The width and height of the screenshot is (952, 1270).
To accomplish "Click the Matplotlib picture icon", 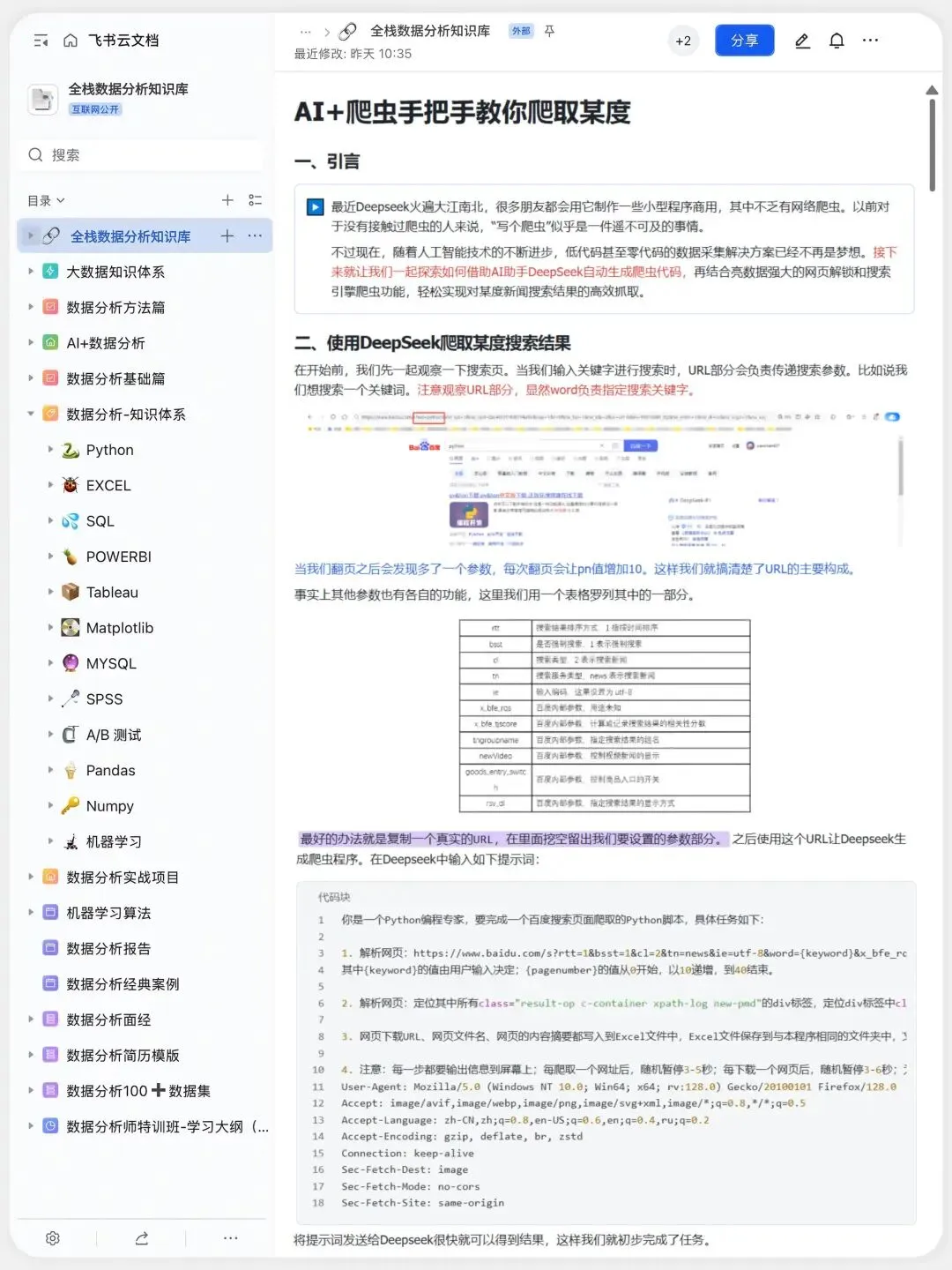I will pyautogui.click(x=71, y=628).
